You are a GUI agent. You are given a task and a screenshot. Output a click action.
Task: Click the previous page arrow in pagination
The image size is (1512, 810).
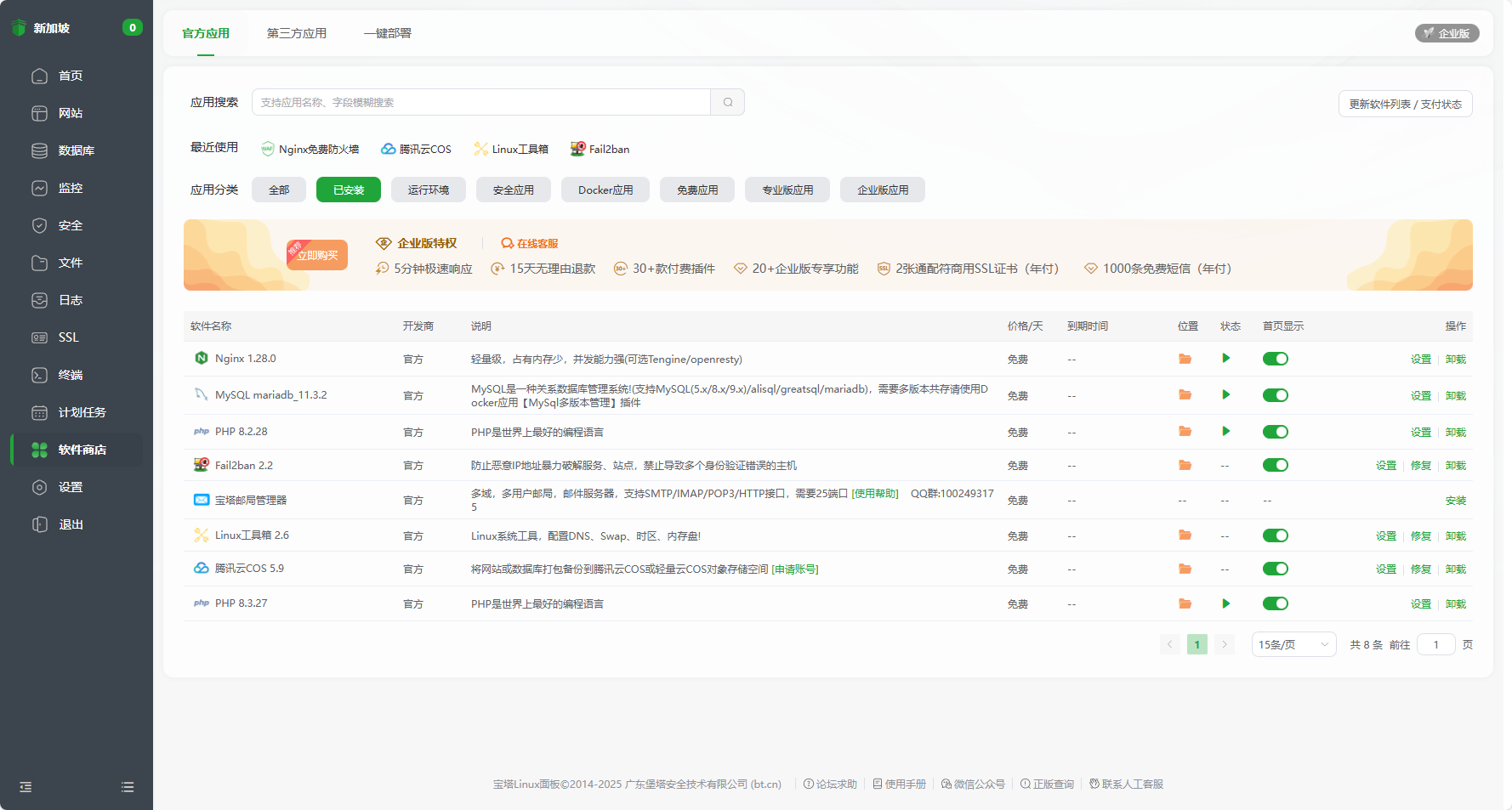click(1169, 644)
